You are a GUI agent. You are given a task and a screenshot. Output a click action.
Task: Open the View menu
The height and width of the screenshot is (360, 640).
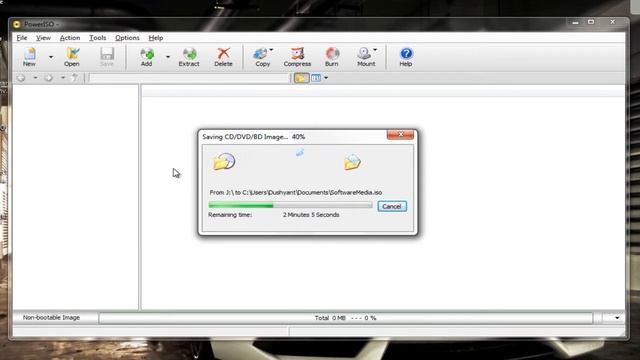click(x=43, y=38)
